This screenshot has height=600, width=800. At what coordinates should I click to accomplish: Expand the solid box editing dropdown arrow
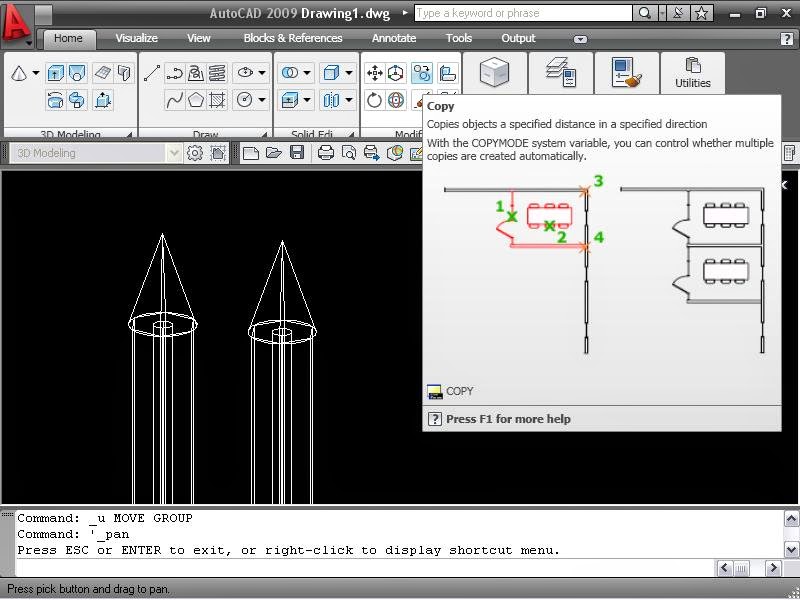(349, 73)
